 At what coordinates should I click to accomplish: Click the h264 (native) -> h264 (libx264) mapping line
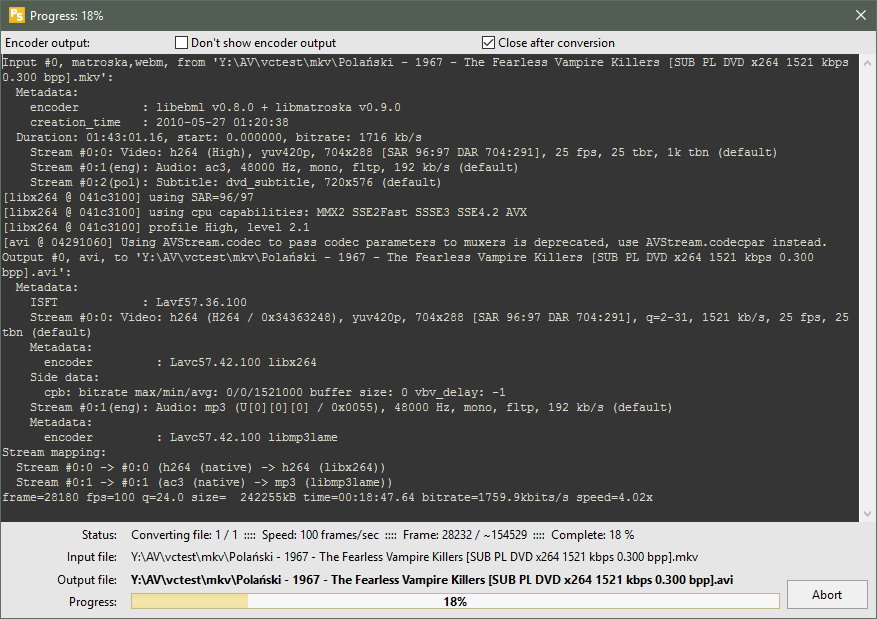pyautogui.click(x=200, y=467)
